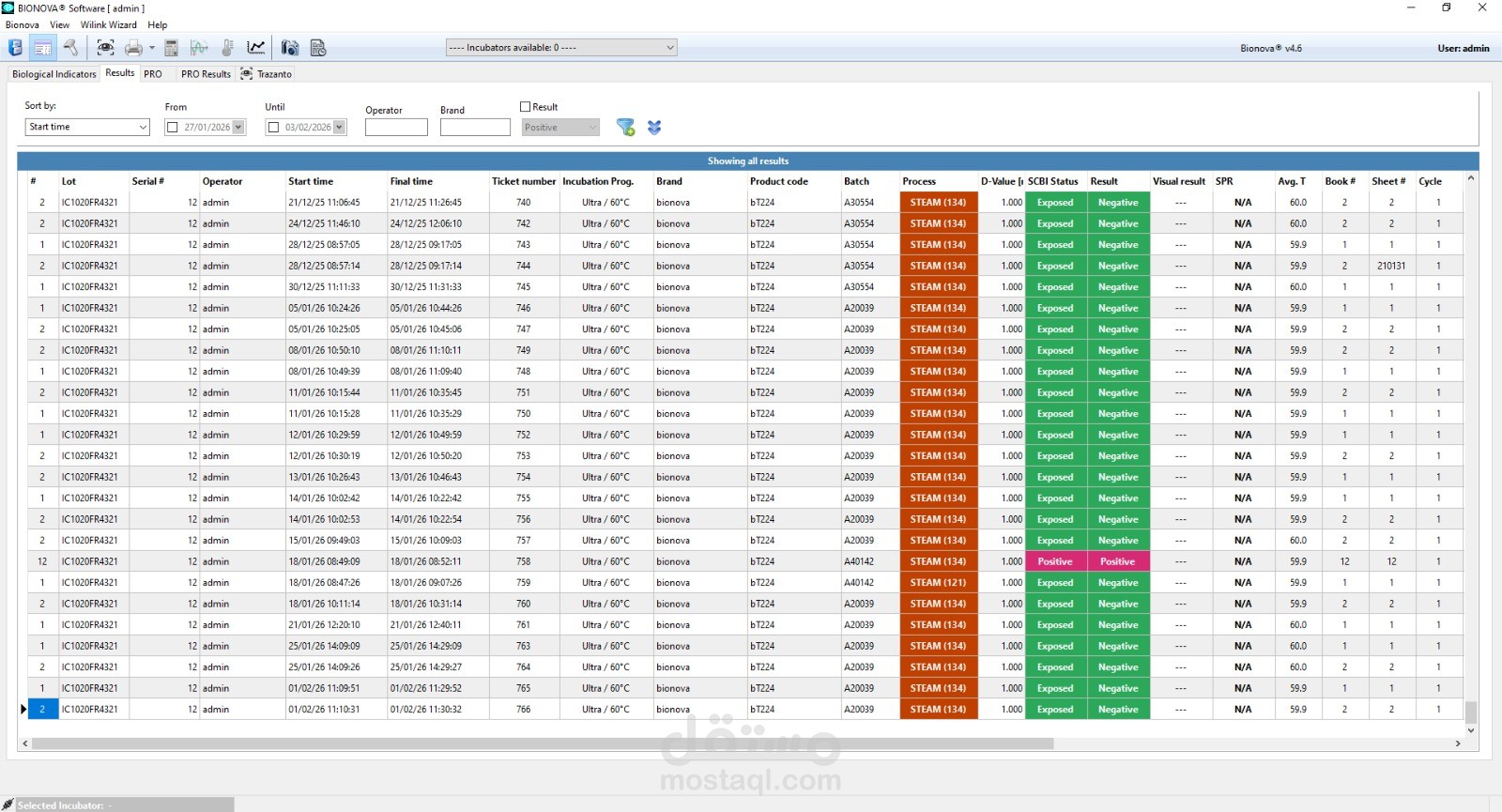Enable the Until date checkbox
The width and height of the screenshot is (1502, 812).
(x=273, y=127)
